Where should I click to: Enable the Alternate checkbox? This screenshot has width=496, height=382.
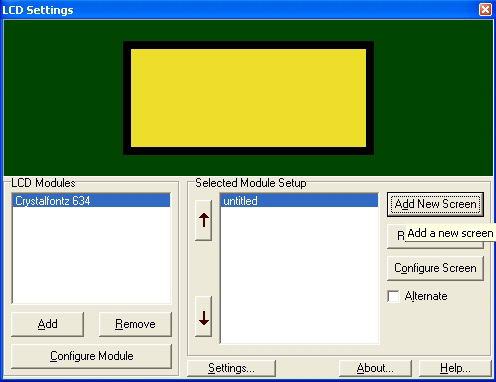[394, 296]
